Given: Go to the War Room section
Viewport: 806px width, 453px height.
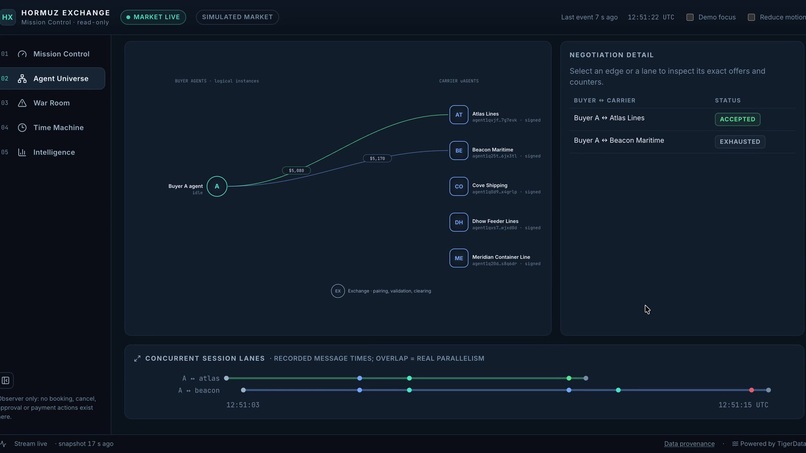Looking at the screenshot, I should click(x=52, y=103).
